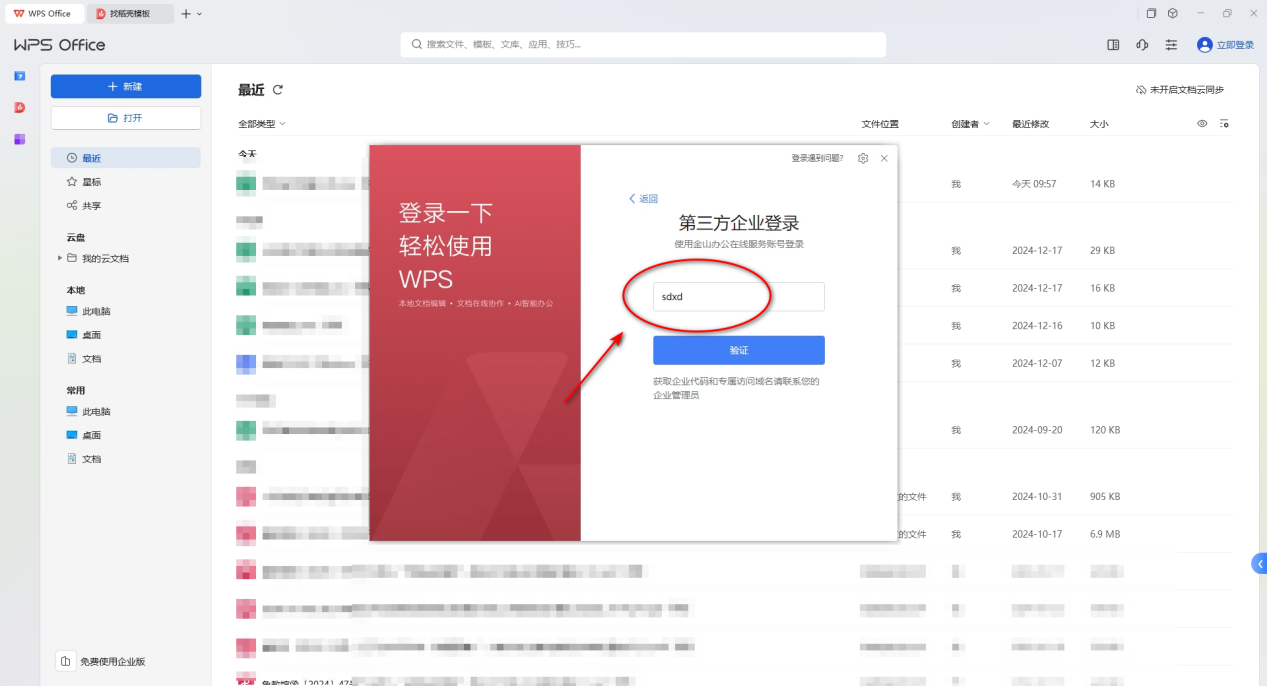Select the file row sized 16 KB
The image size is (1267, 686).
(734, 288)
